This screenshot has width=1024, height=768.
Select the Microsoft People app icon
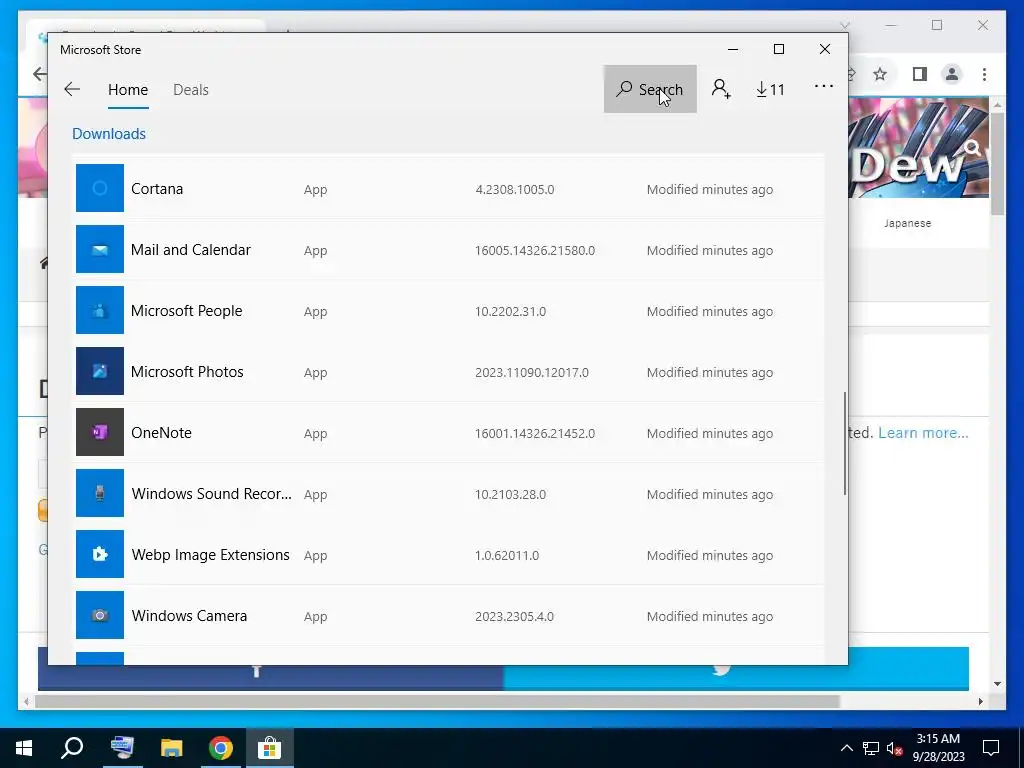pyautogui.click(x=99, y=310)
